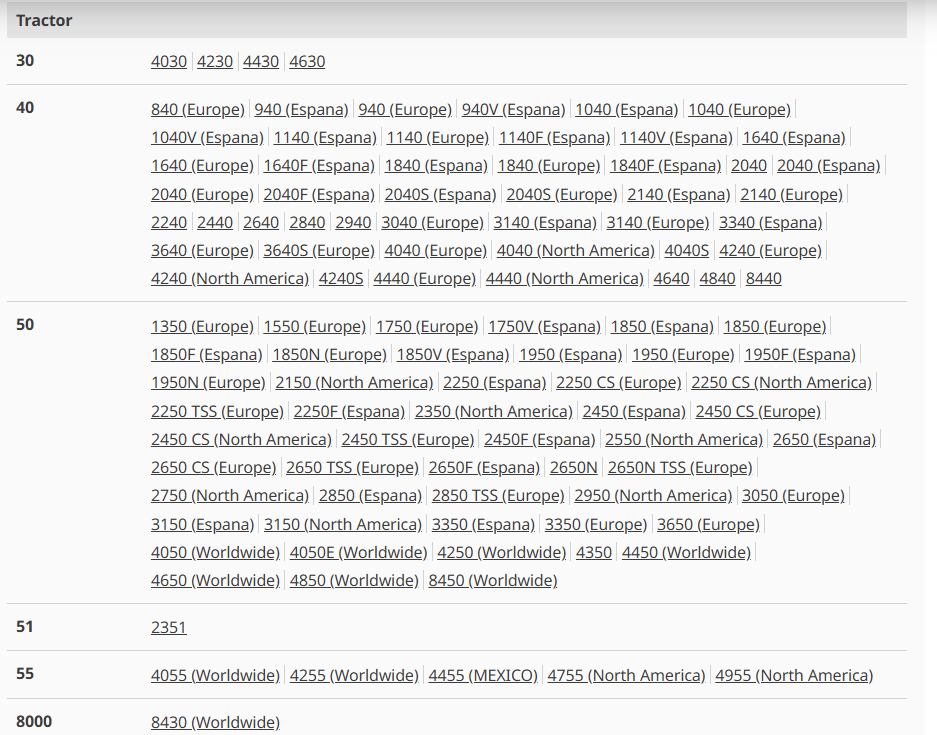Click the 4040 (North America) link
The image size is (937, 735).
[x=576, y=250]
